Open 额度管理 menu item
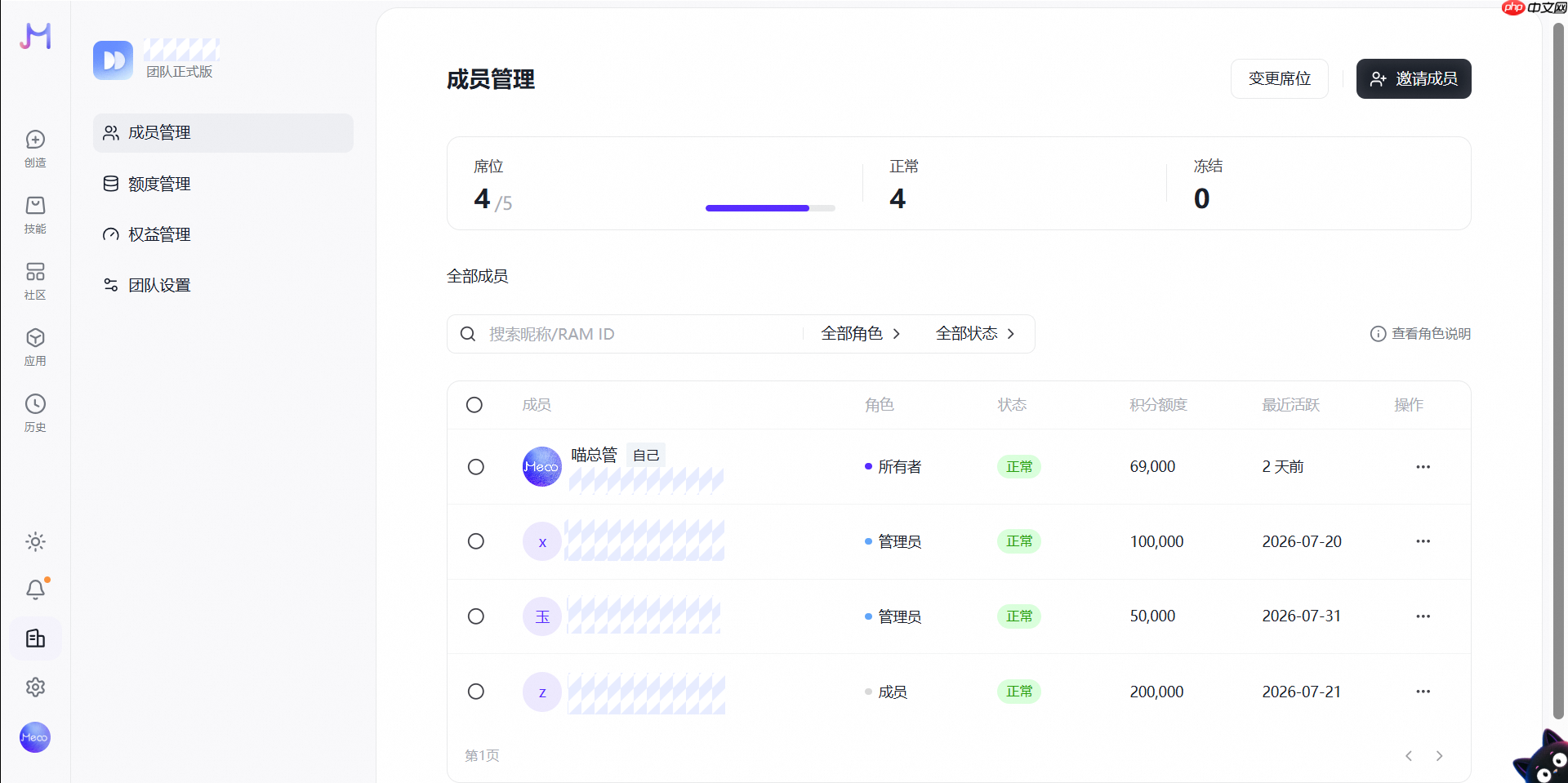 [x=223, y=184]
